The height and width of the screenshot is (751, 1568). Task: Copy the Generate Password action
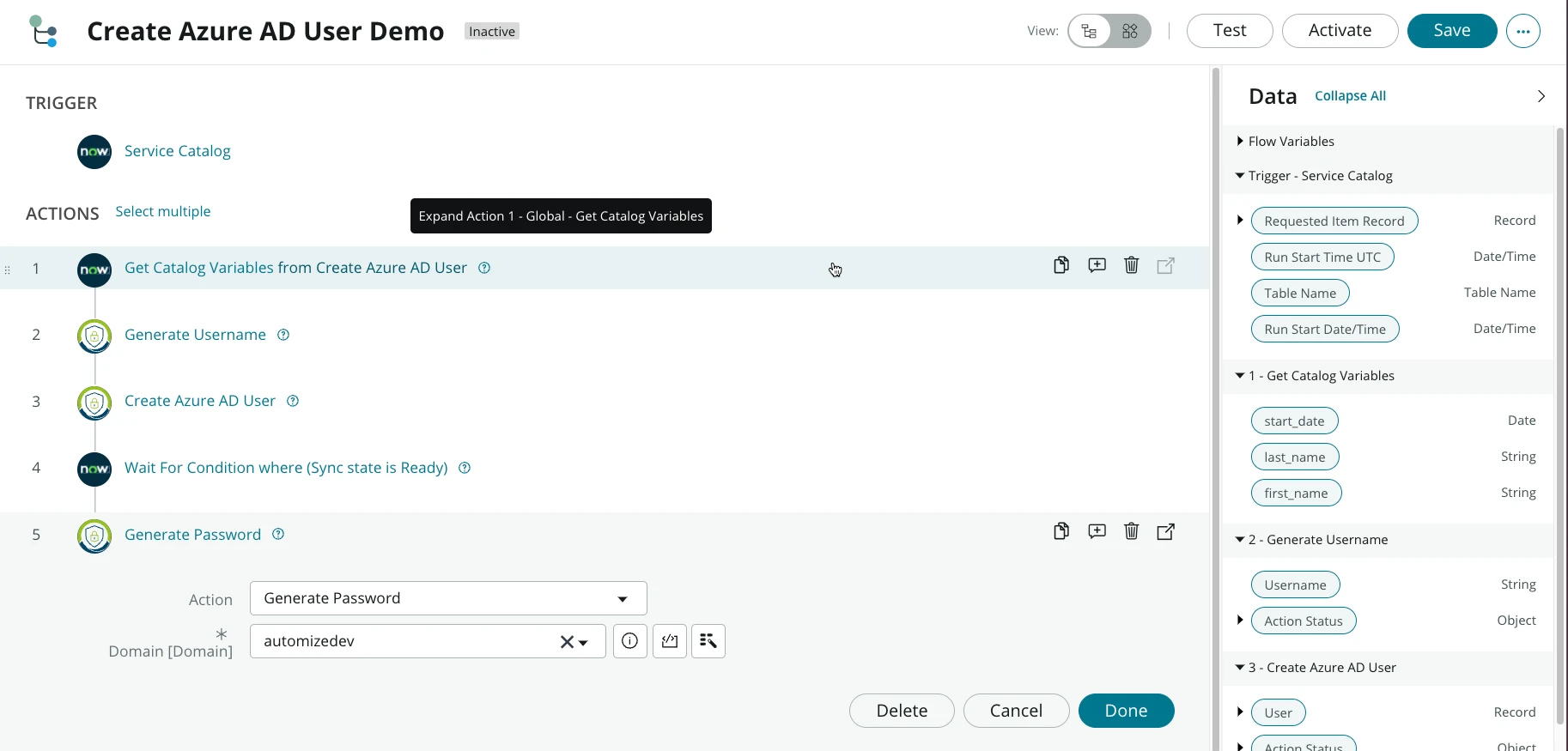point(1061,532)
